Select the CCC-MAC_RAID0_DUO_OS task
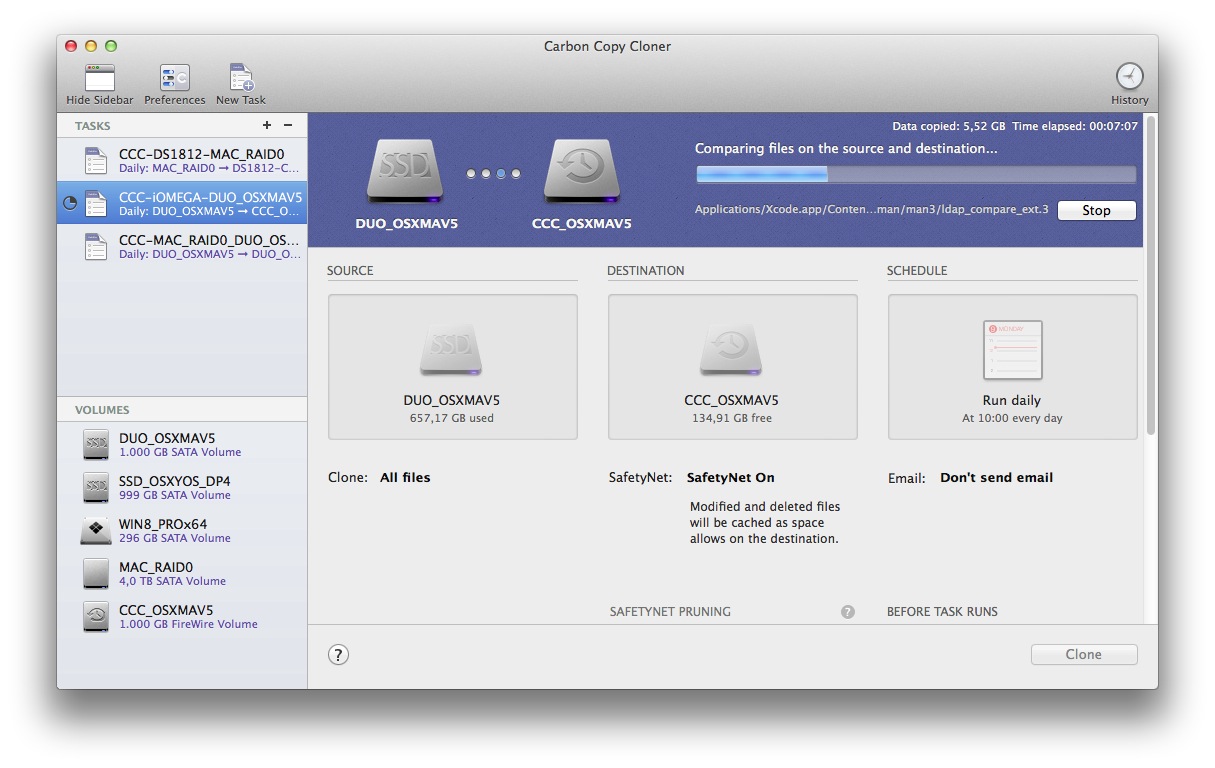1215x768 pixels. coord(182,246)
